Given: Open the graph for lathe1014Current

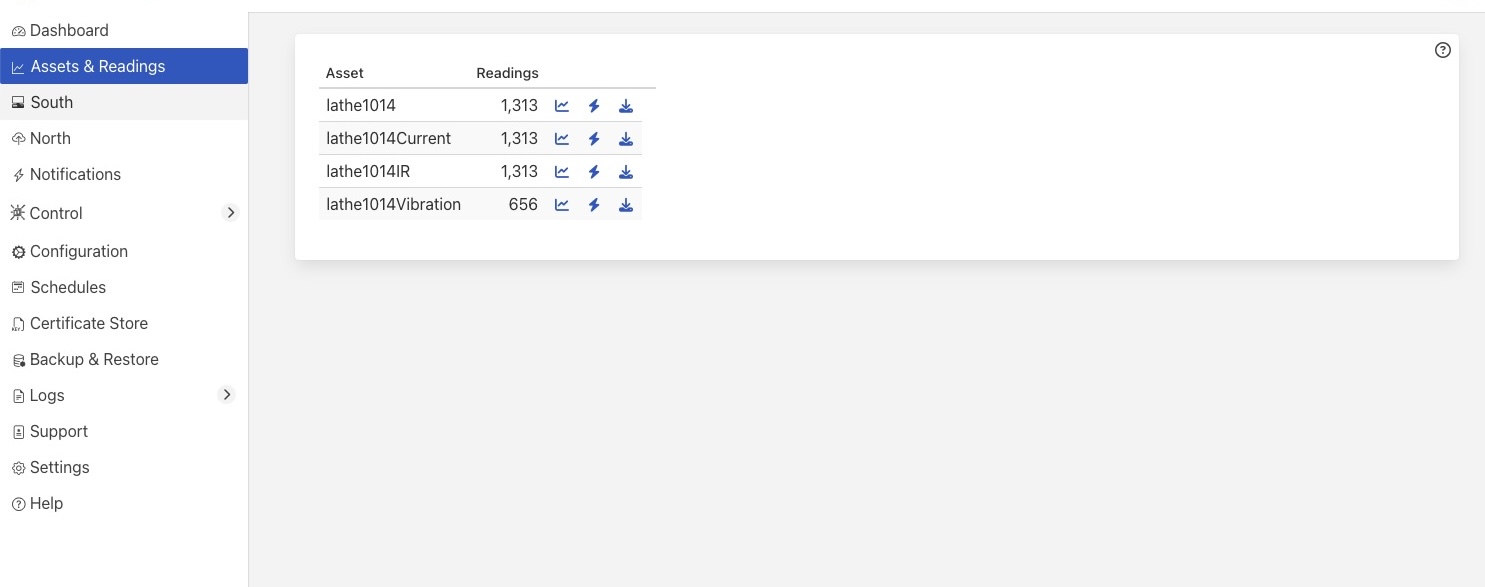Looking at the screenshot, I should pos(562,138).
